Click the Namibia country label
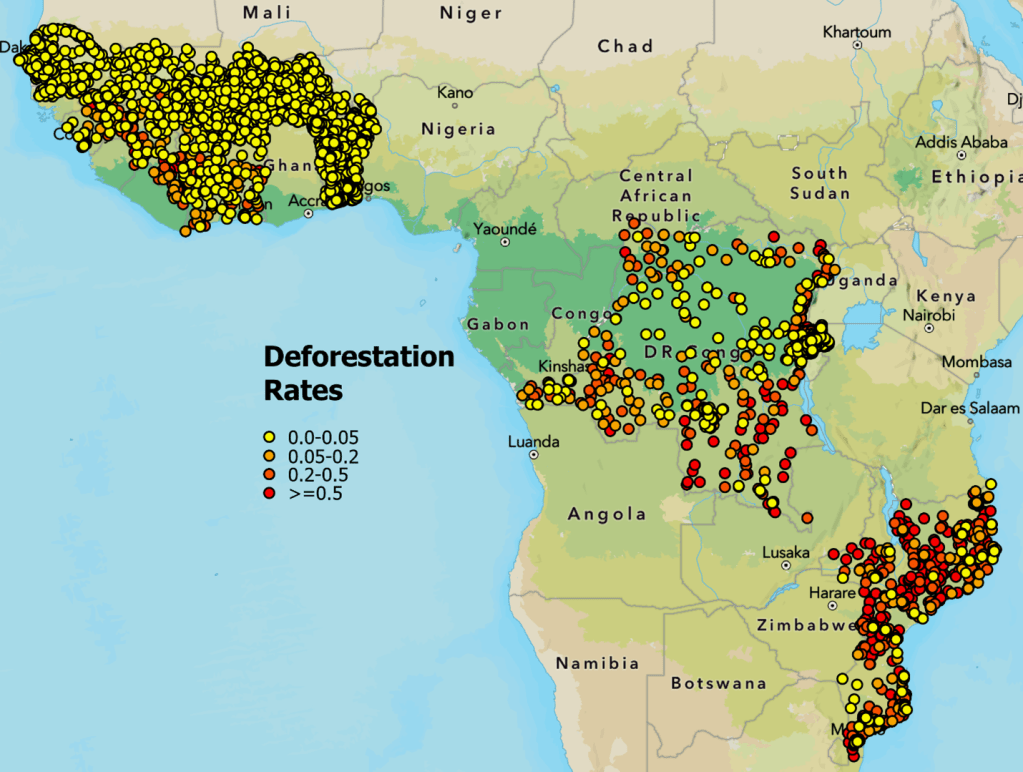The height and width of the screenshot is (772, 1023). click(597, 663)
